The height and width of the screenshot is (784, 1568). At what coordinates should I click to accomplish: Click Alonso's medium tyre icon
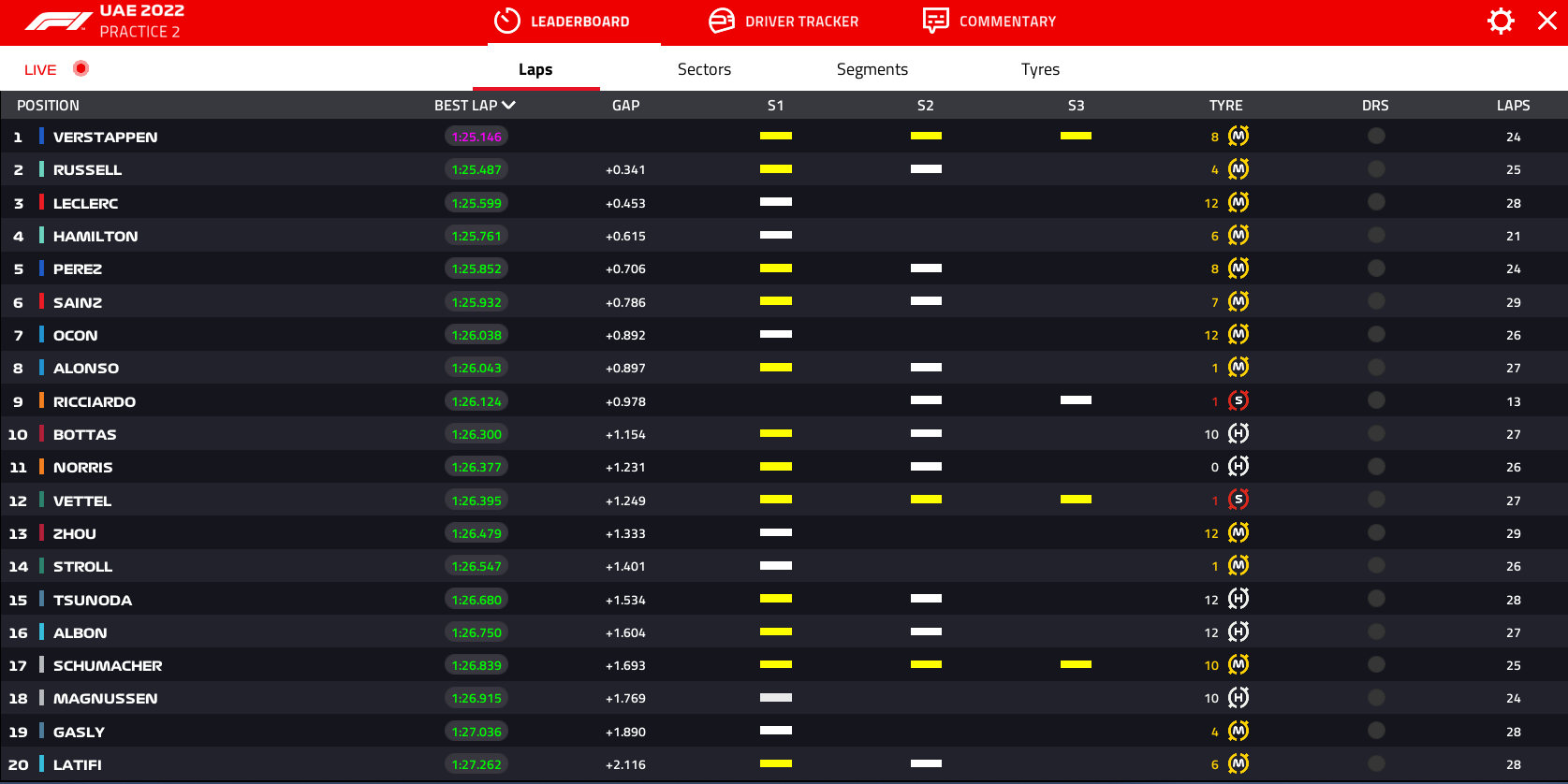(x=1238, y=368)
